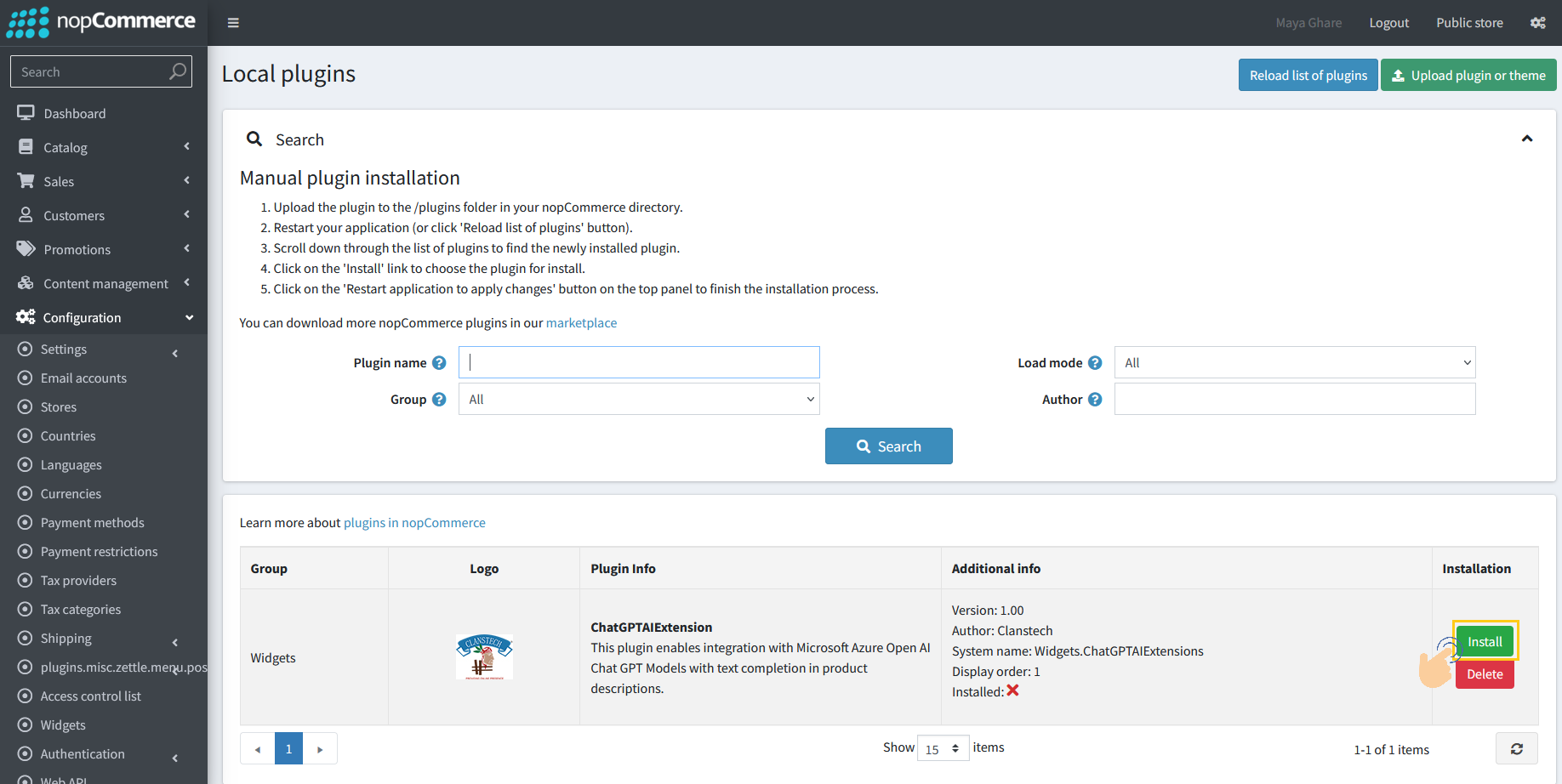1562x784 pixels.
Task: Expand the Sales menu arrow
Action: [187, 180]
